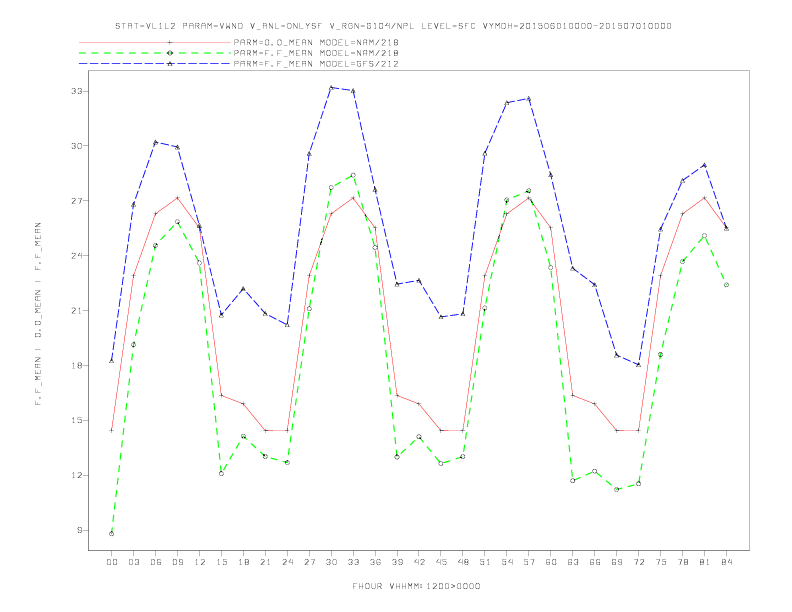Click x-axis tick label 18
Image resolution: width=792 pixels, height=612 pixels.
point(243,562)
